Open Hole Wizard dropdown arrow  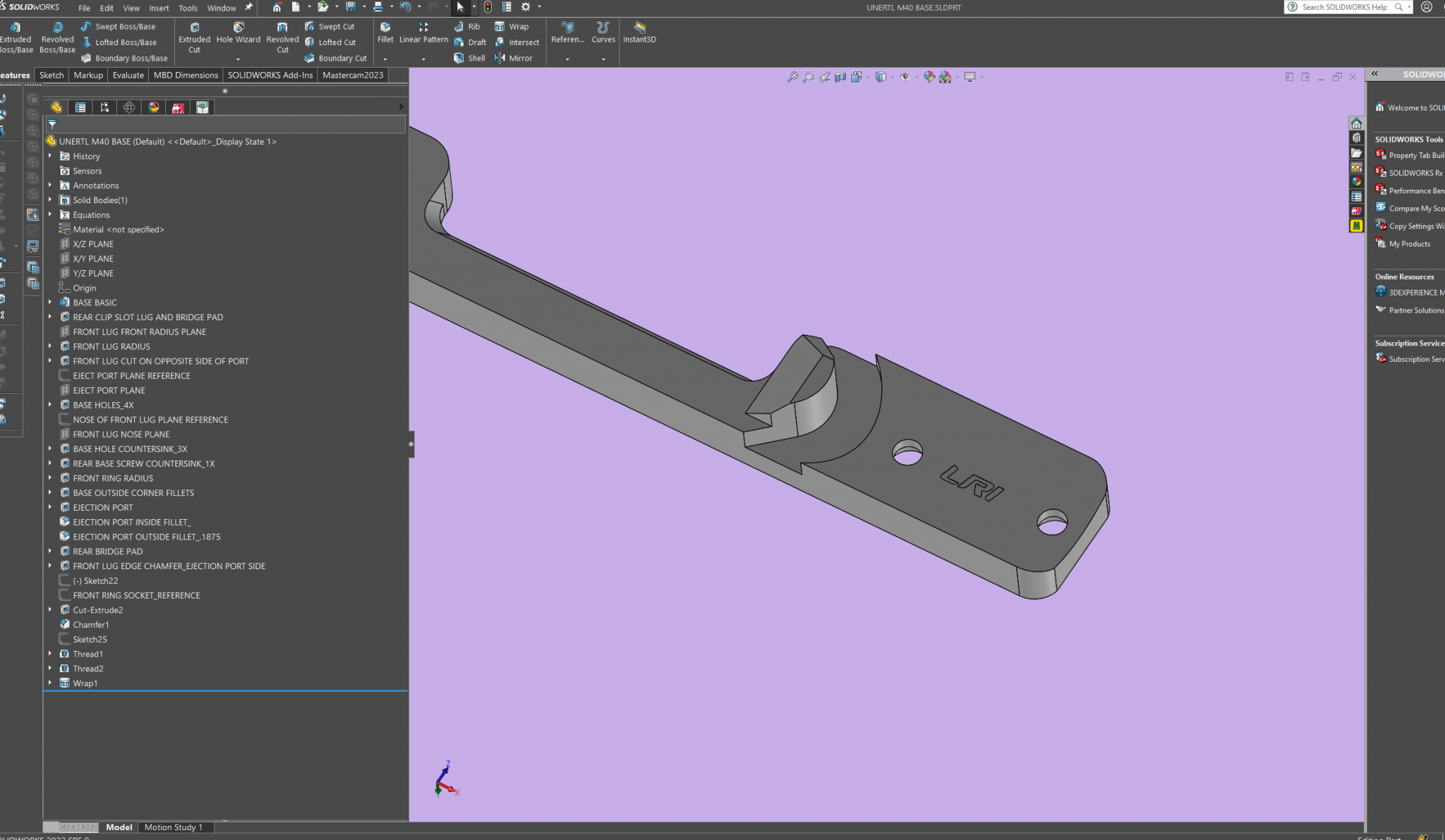coord(238,59)
